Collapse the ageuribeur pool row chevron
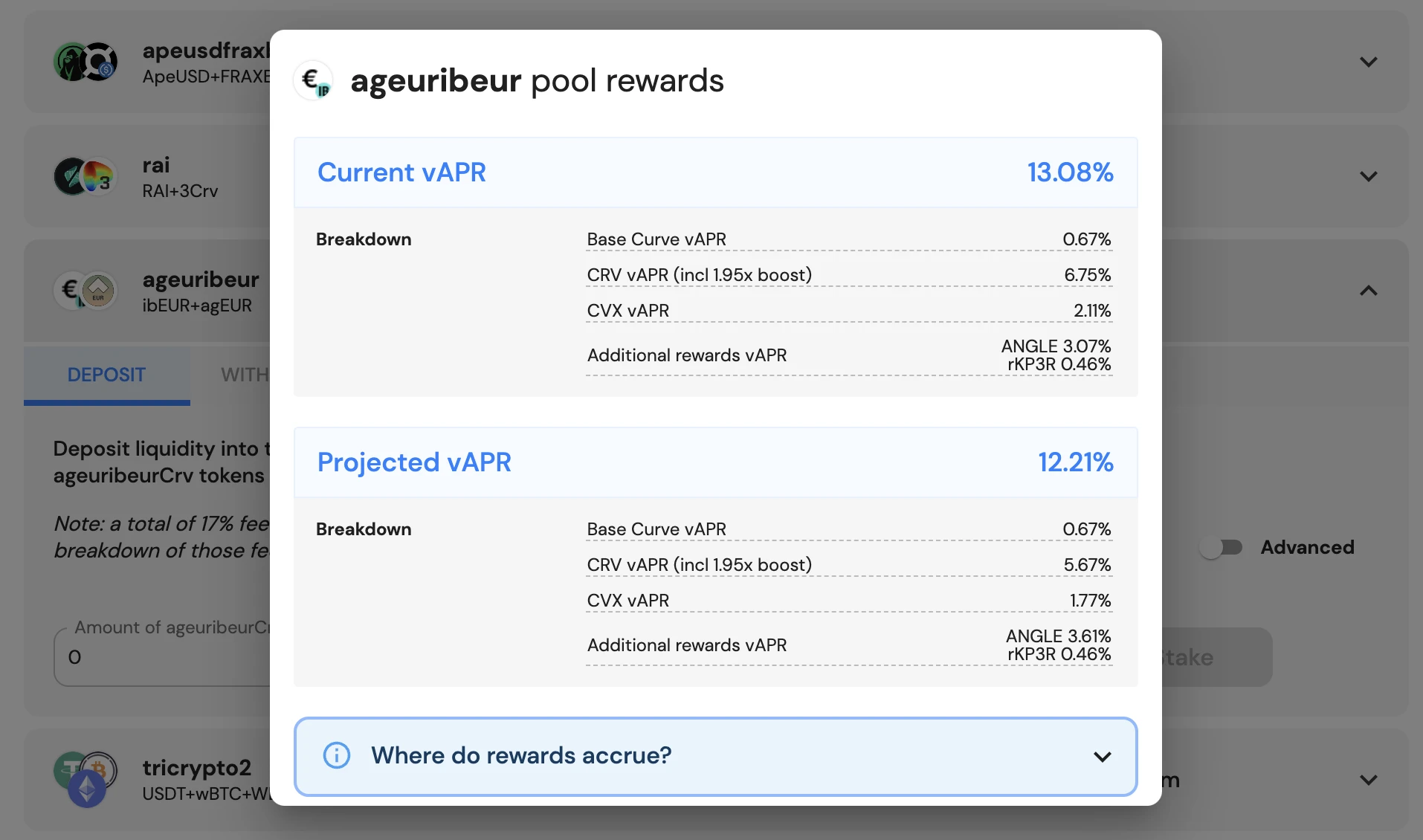 1369,291
